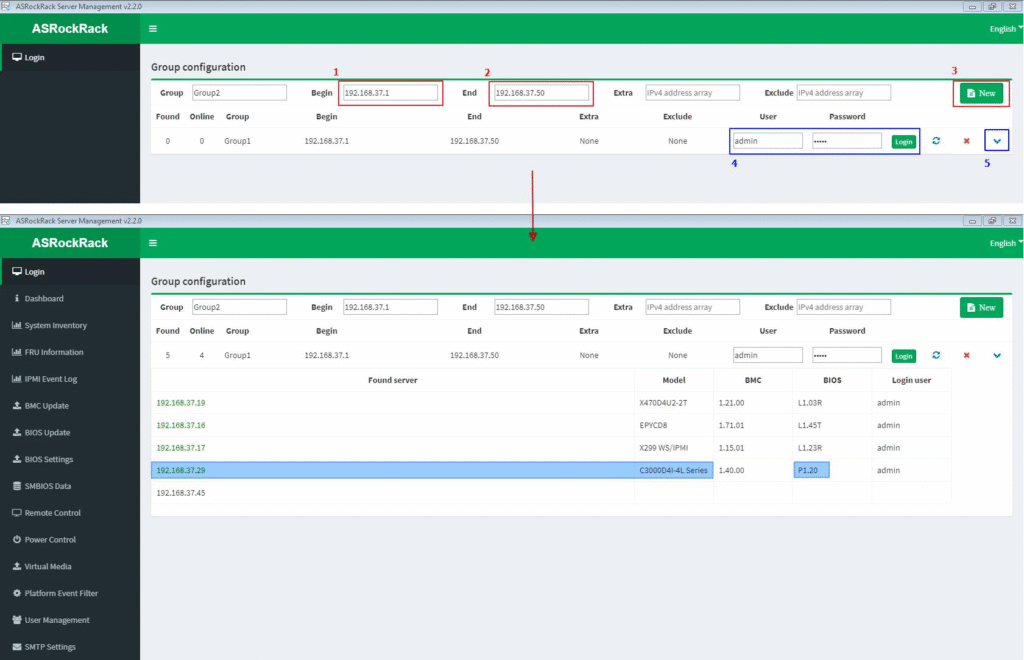Open User Management from the sidebar
Screen dimensions: 1024x660
(56, 621)
